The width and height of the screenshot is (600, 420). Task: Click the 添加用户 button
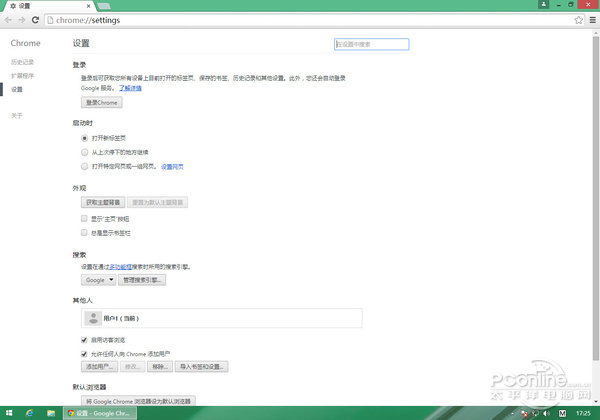click(99, 367)
